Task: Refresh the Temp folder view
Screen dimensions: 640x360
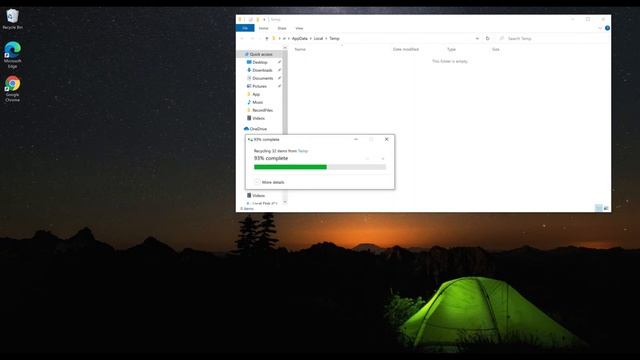Action: (x=487, y=38)
